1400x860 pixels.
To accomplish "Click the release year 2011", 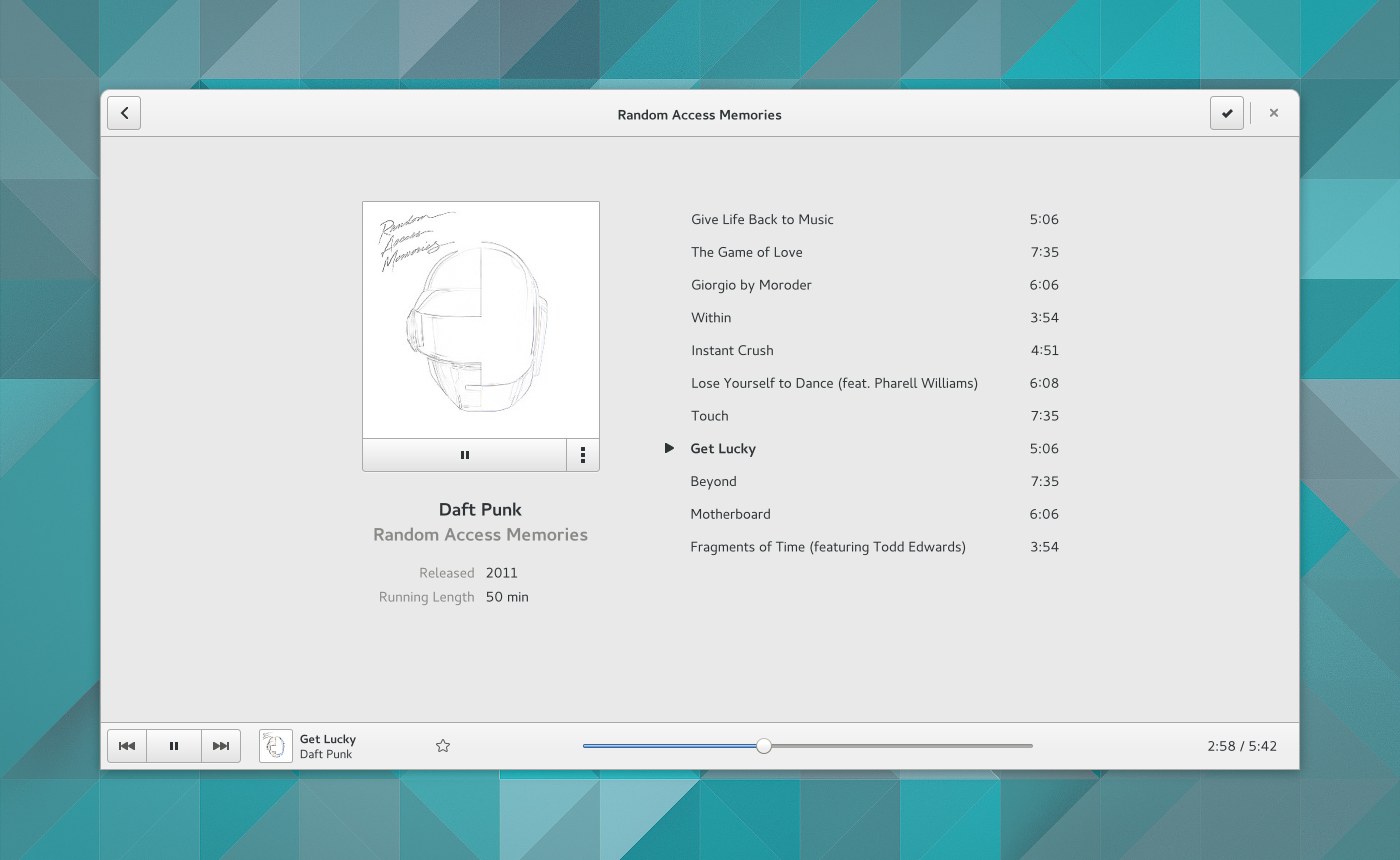I will pyautogui.click(x=502, y=573).
